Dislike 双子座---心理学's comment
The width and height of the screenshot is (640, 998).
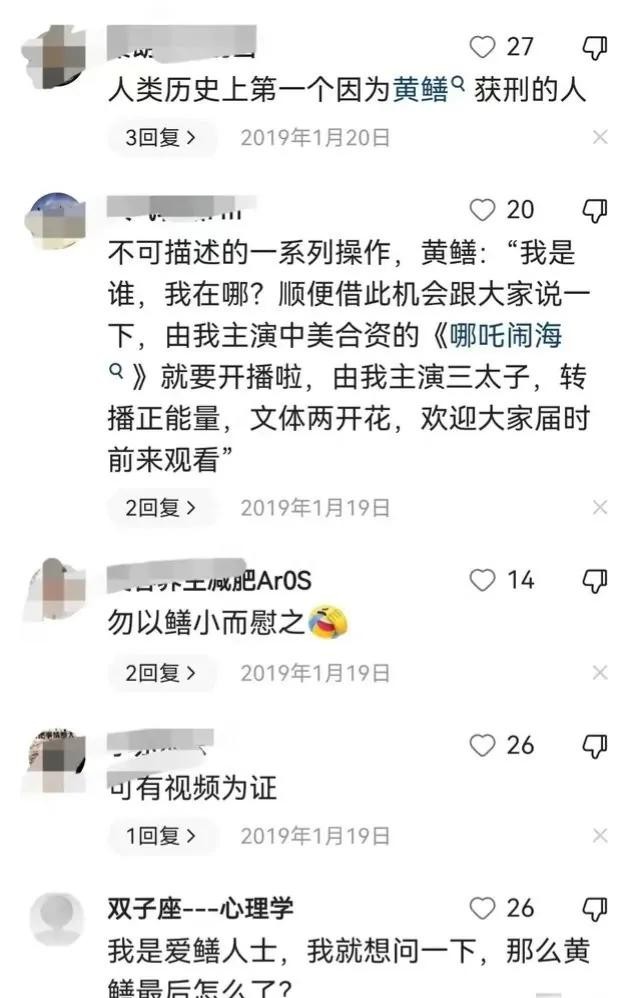click(x=595, y=909)
